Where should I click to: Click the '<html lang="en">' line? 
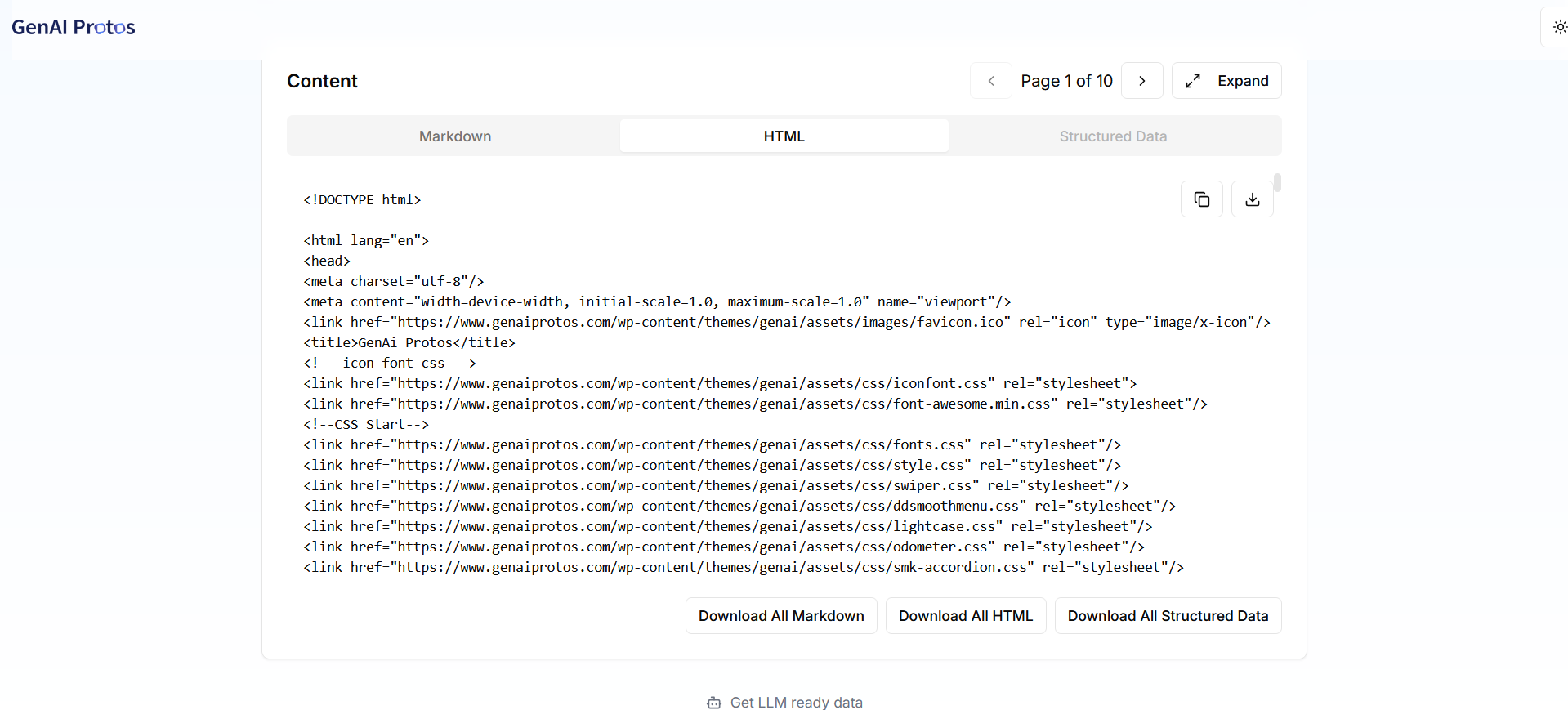(366, 240)
